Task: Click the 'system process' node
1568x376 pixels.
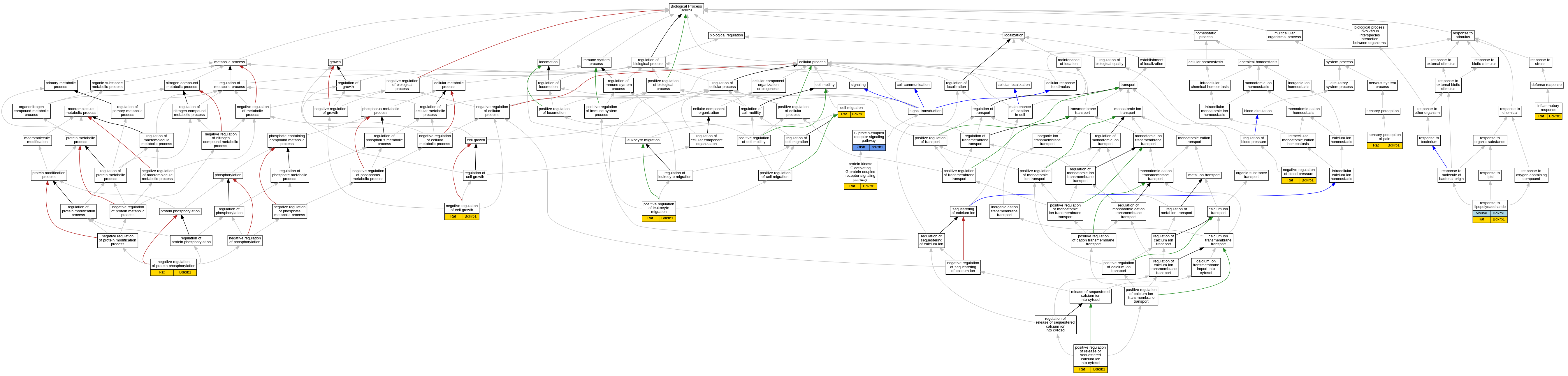Action: point(1339,62)
